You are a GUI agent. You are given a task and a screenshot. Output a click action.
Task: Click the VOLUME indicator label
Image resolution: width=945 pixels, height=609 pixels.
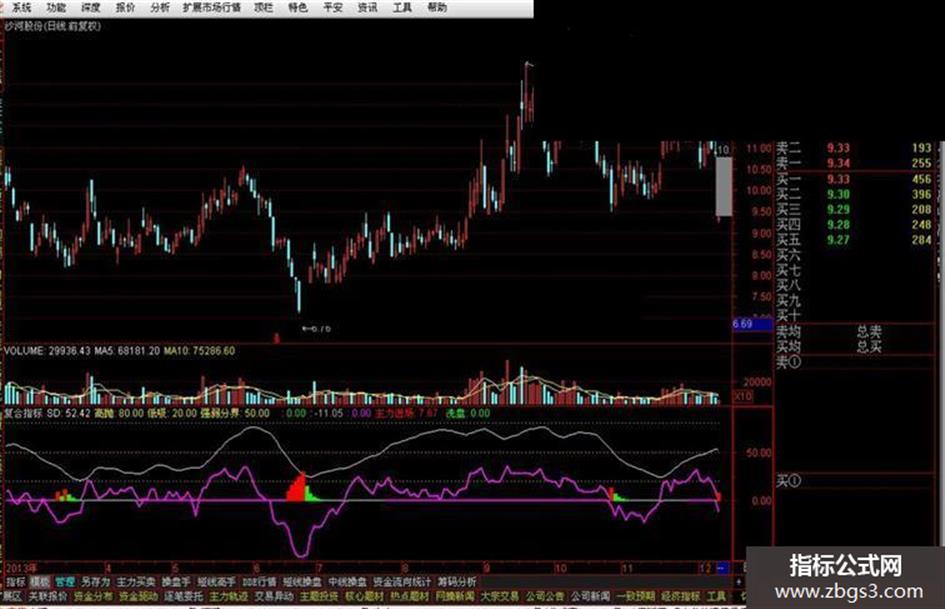(x=24, y=351)
